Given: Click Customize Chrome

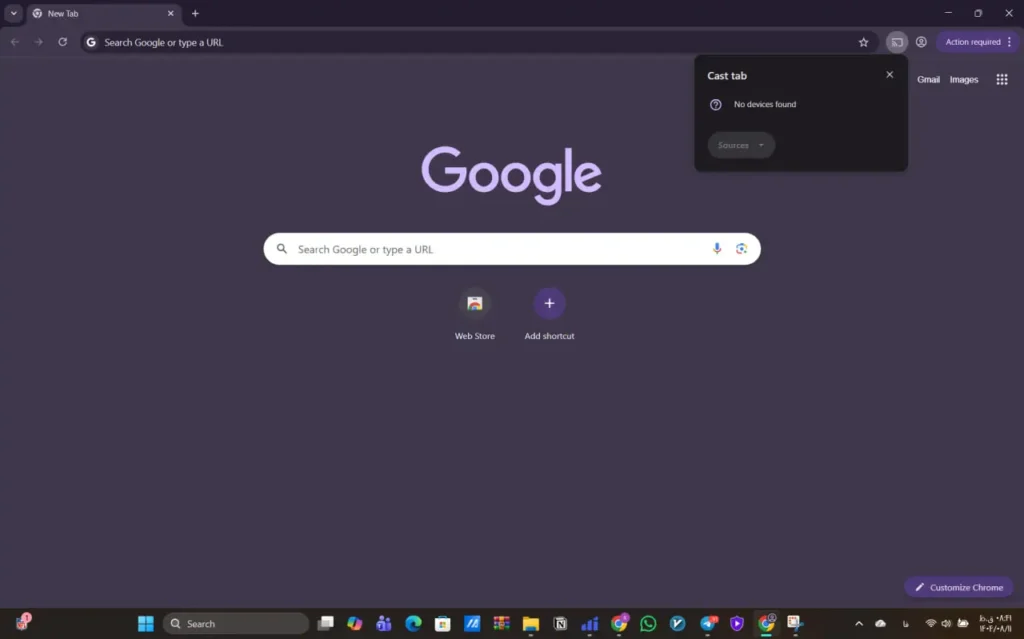Looking at the screenshot, I should 958,587.
